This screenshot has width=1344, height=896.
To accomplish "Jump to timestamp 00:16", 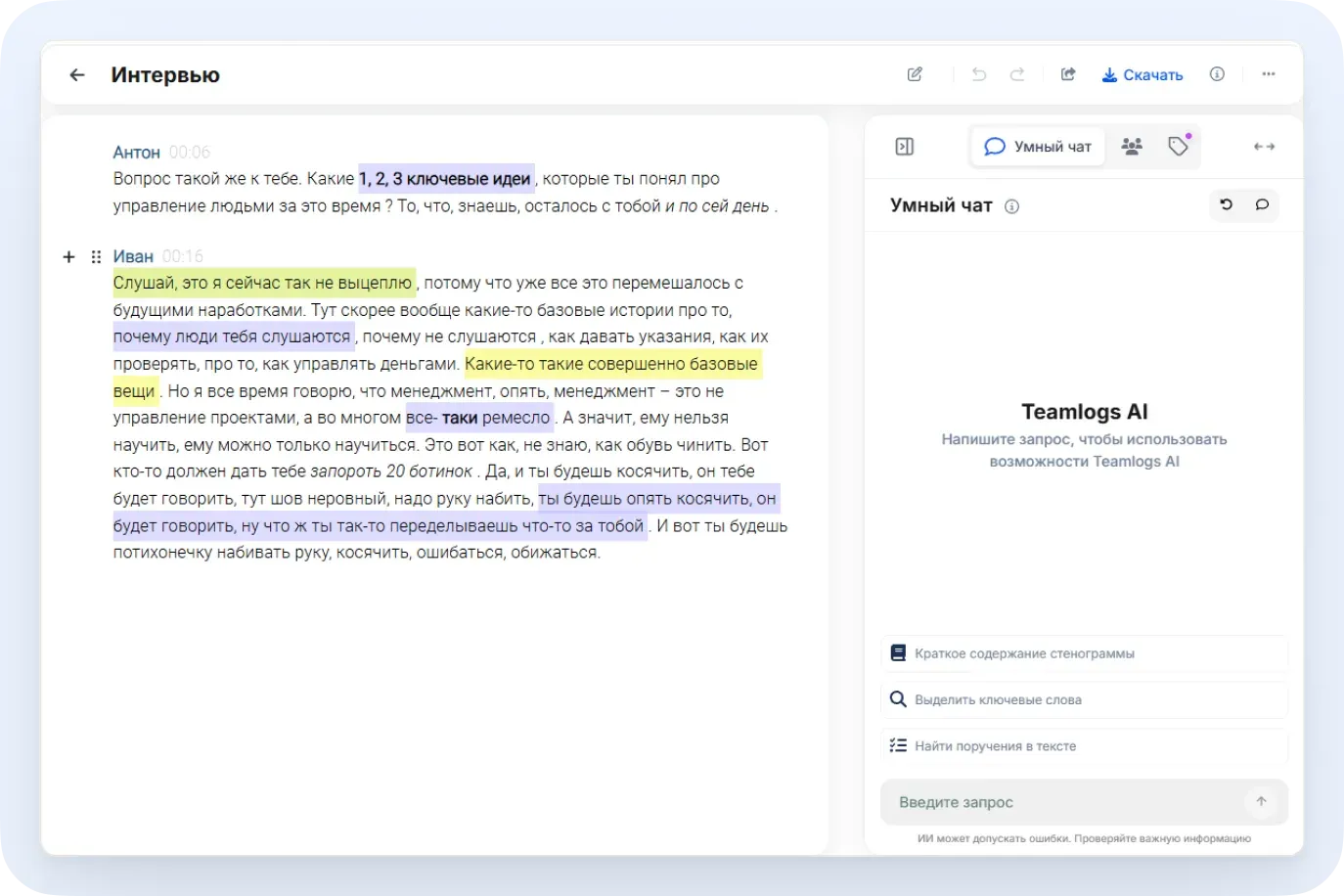I will pos(183,256).
